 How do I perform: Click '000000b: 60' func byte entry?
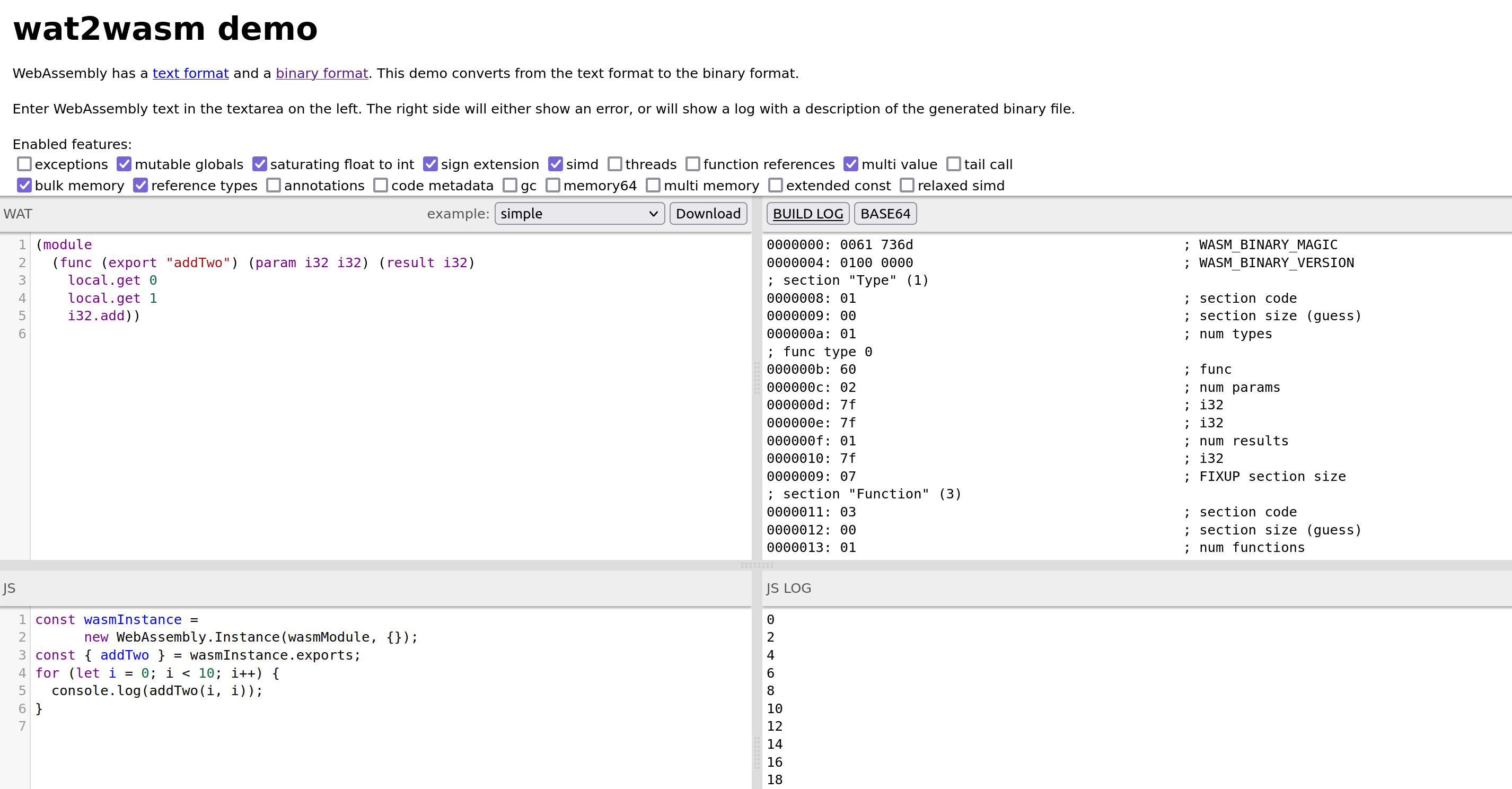[x=811, y=369]
